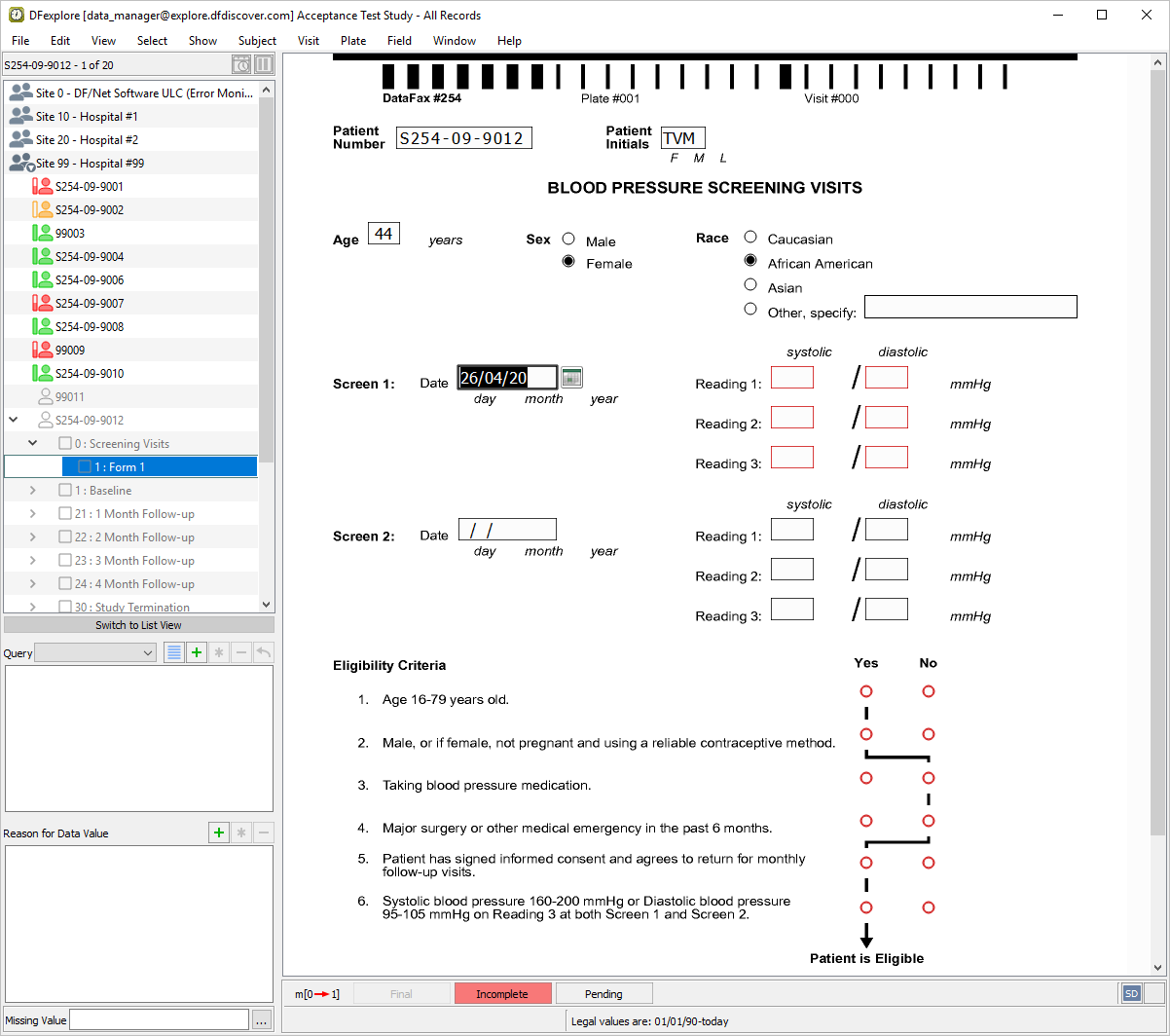This screenshot has height=1036, width=1170.
Task: Click the clock history icon above the site list
Action: click(241, 65)
